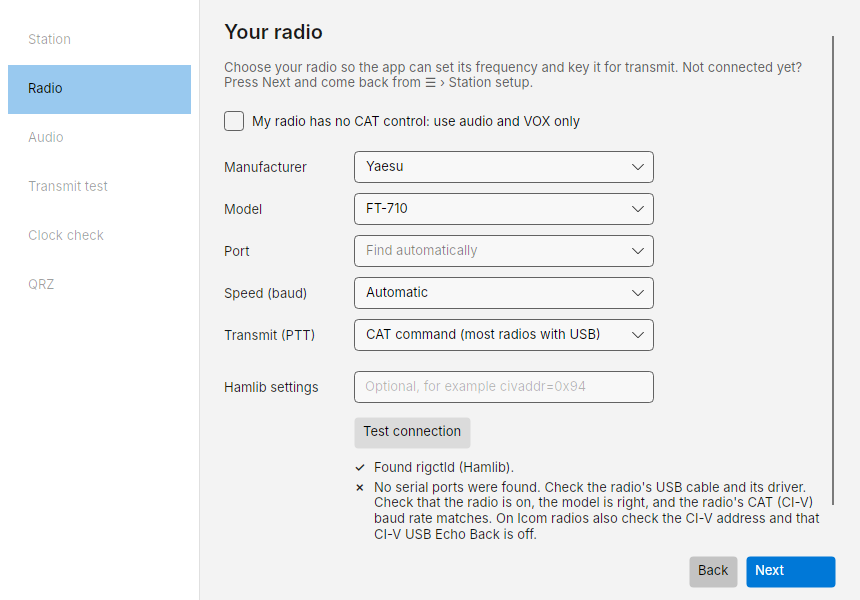Click the checkmark icon beside 'Found rigctld'
Viewport: 860px width, 600px height.
pos(360,468)
